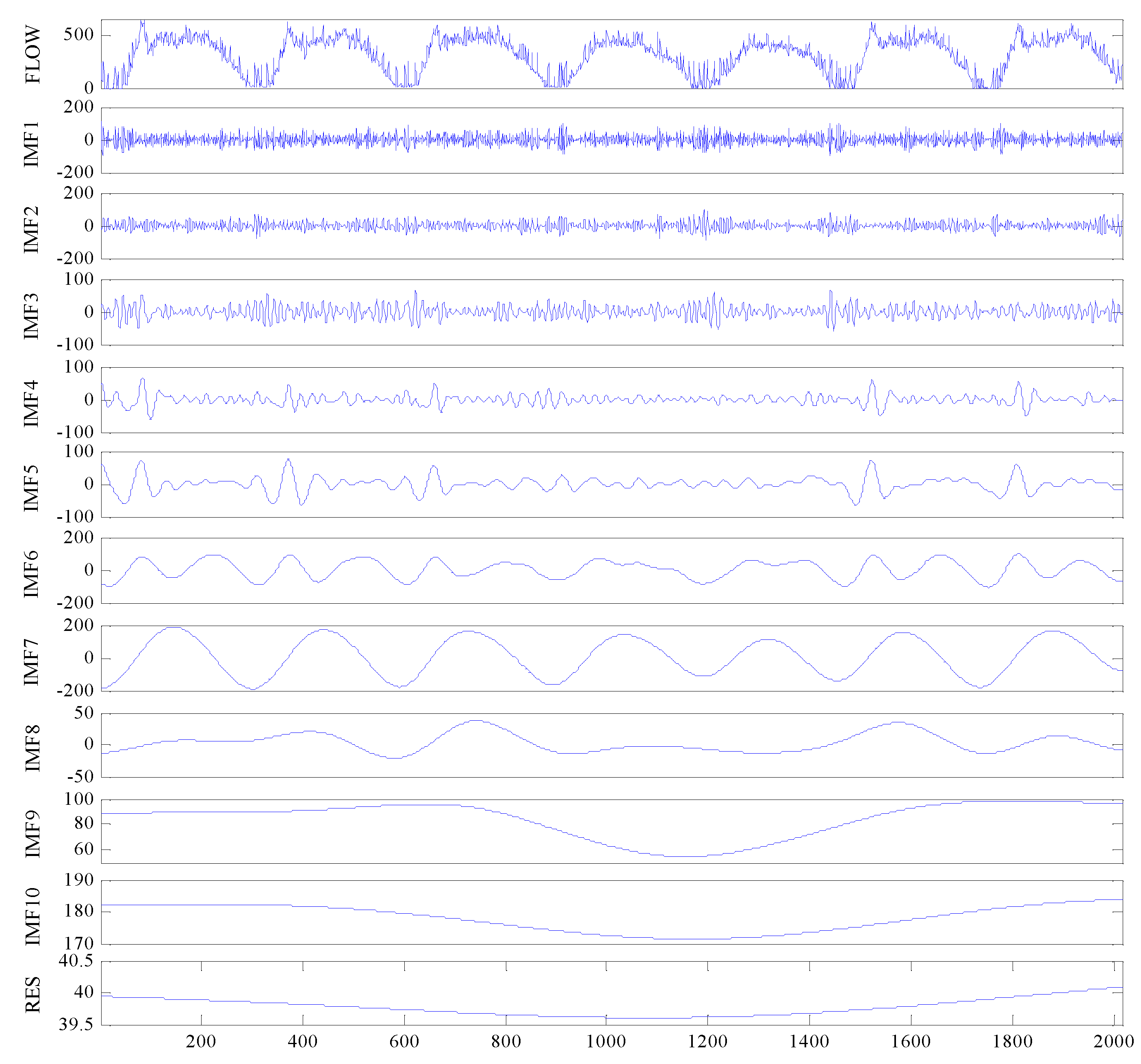Click x-axis tick label 2000
The width and height of the screenshot is (1141, 1064).
coord(1113,1042)
